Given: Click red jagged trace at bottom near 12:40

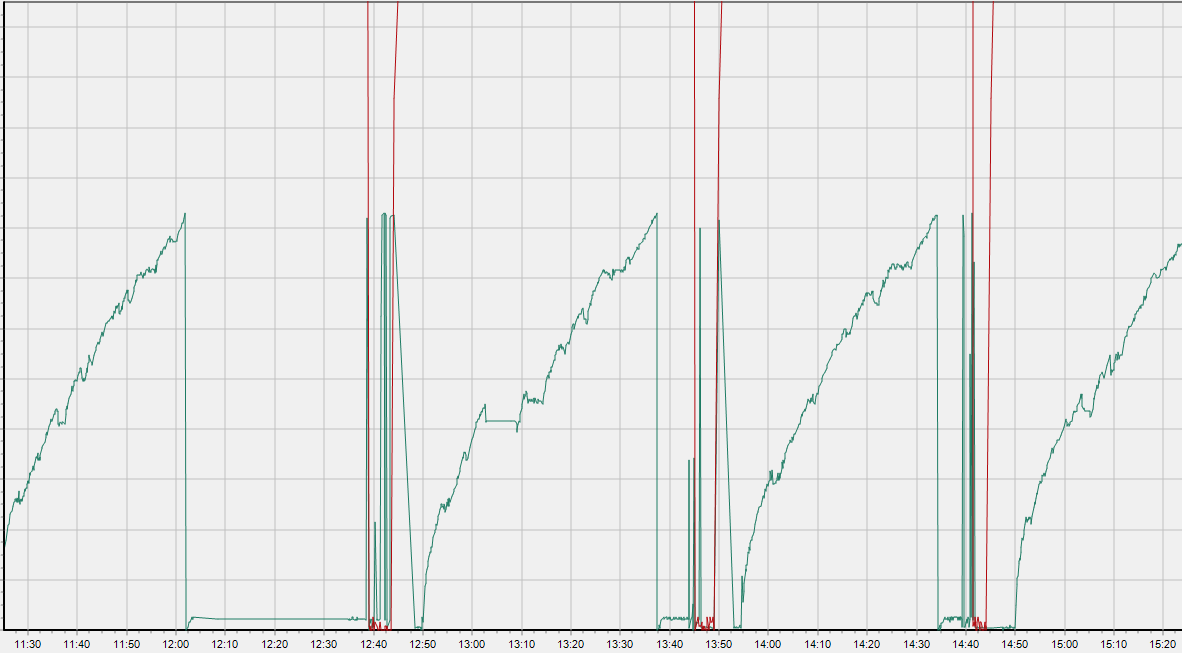Looking at the screenshot, I should 378,624.
